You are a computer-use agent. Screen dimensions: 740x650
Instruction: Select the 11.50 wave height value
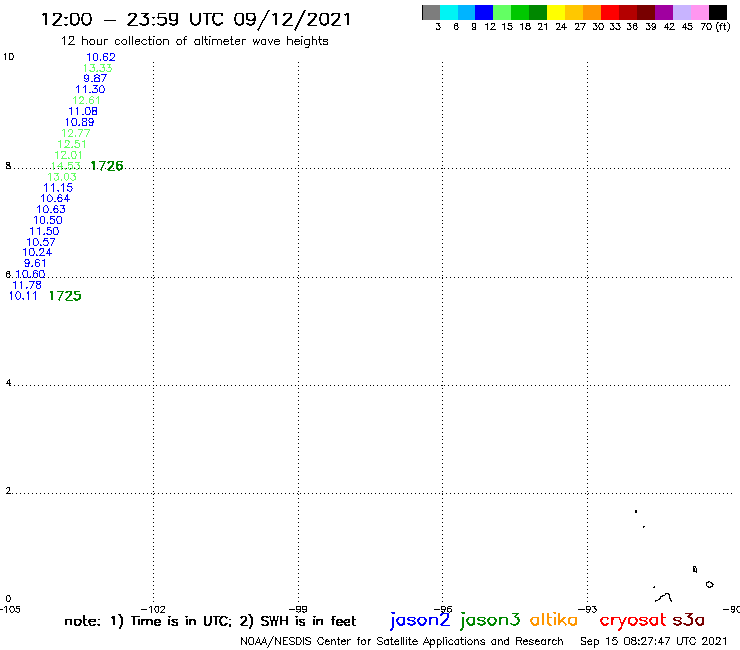pyautogui.click(x=44, y=231)
